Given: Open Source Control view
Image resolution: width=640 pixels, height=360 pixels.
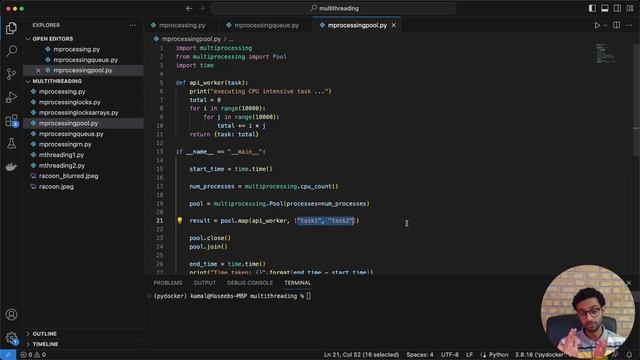Looking at the screenshot, I should click(x=11, y=74).
